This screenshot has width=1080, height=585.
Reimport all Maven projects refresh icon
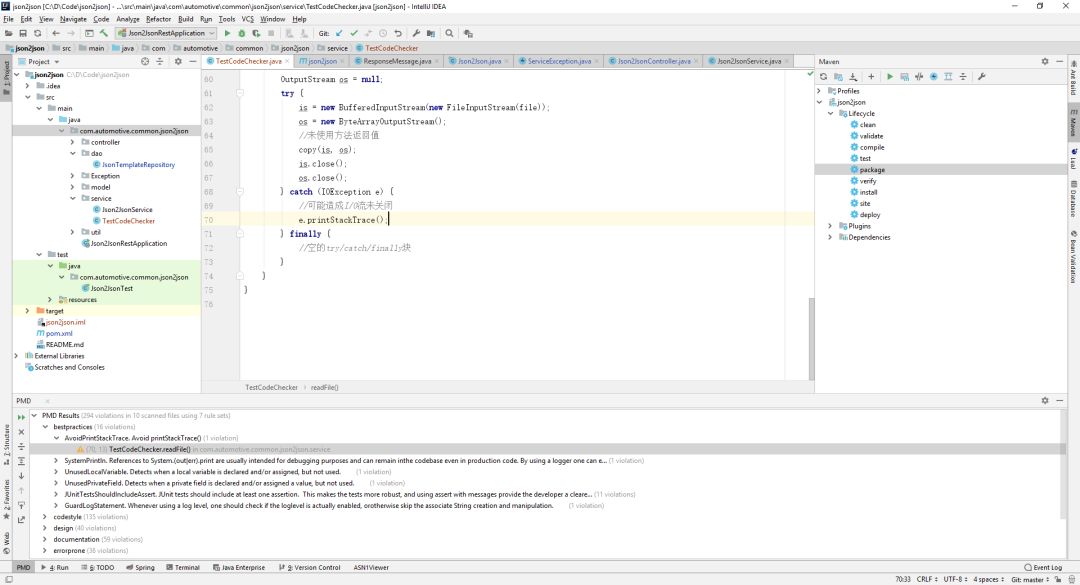coord(824,77)
